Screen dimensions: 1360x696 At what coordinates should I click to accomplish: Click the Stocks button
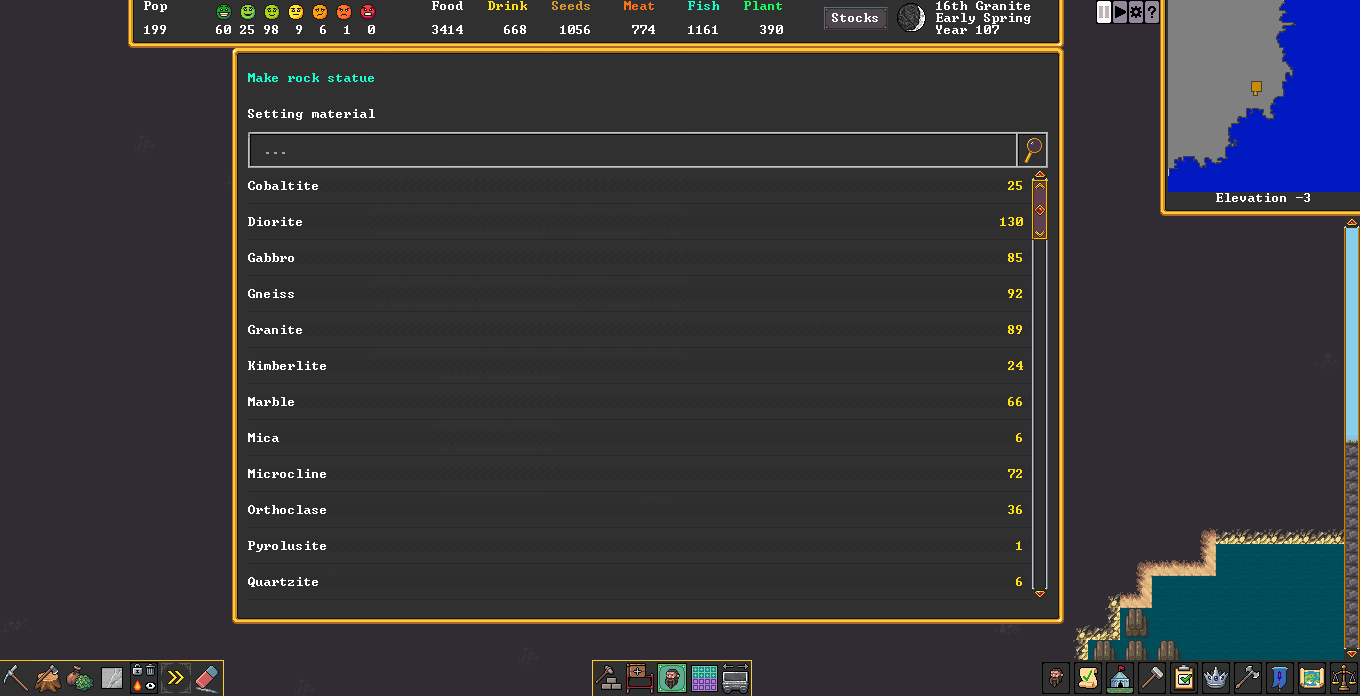pyautogui.click(x=854, y=18)
